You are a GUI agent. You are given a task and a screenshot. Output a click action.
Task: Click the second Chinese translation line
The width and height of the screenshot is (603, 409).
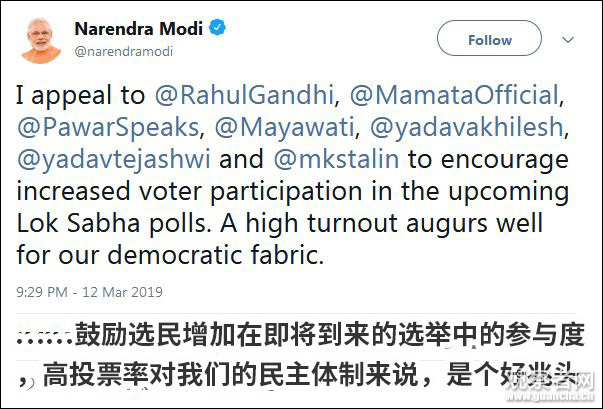[280, 379]
